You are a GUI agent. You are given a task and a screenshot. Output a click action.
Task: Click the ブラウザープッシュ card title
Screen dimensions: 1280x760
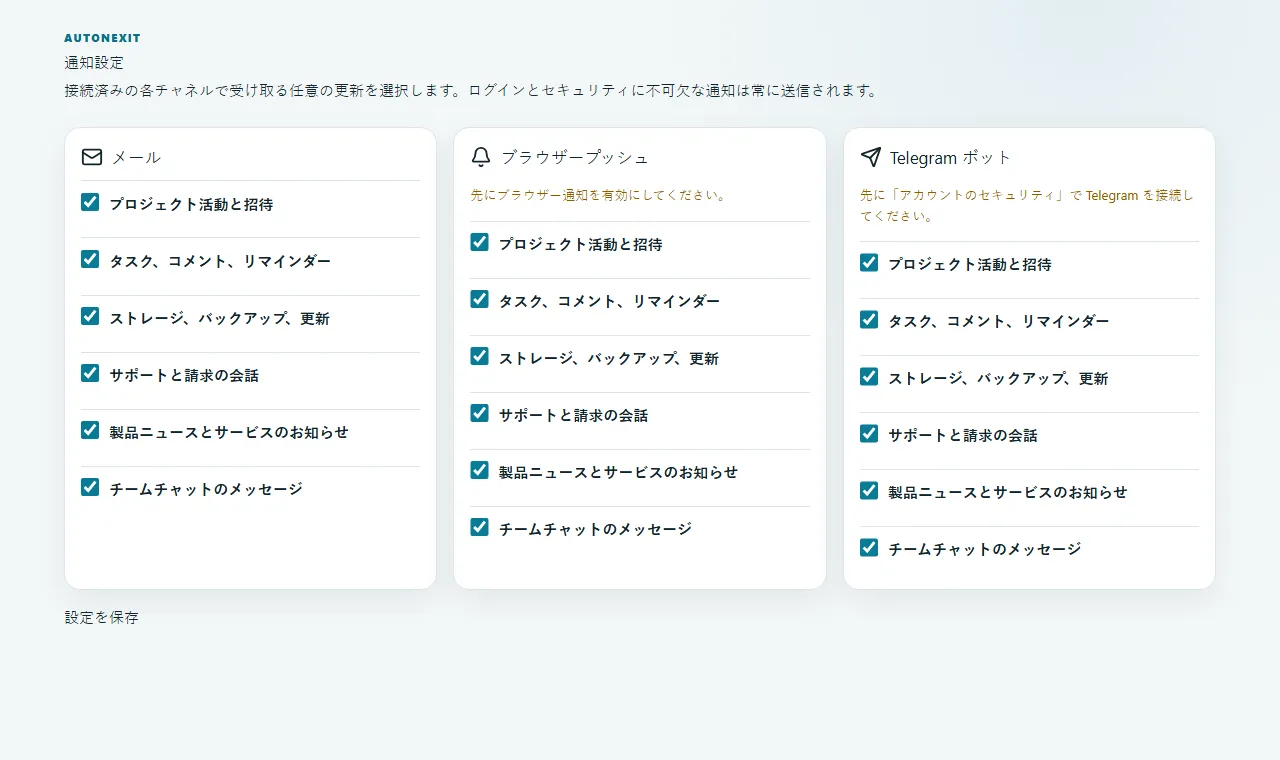[575, 157]
